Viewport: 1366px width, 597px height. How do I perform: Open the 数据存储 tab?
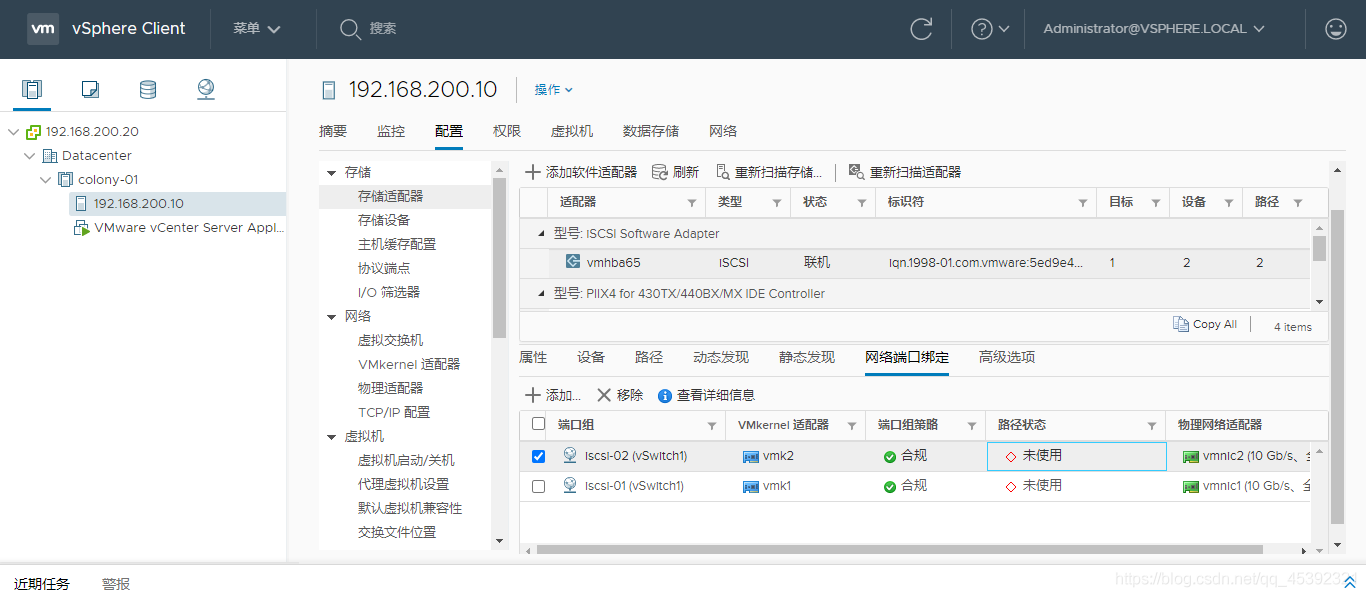(651, 131)
